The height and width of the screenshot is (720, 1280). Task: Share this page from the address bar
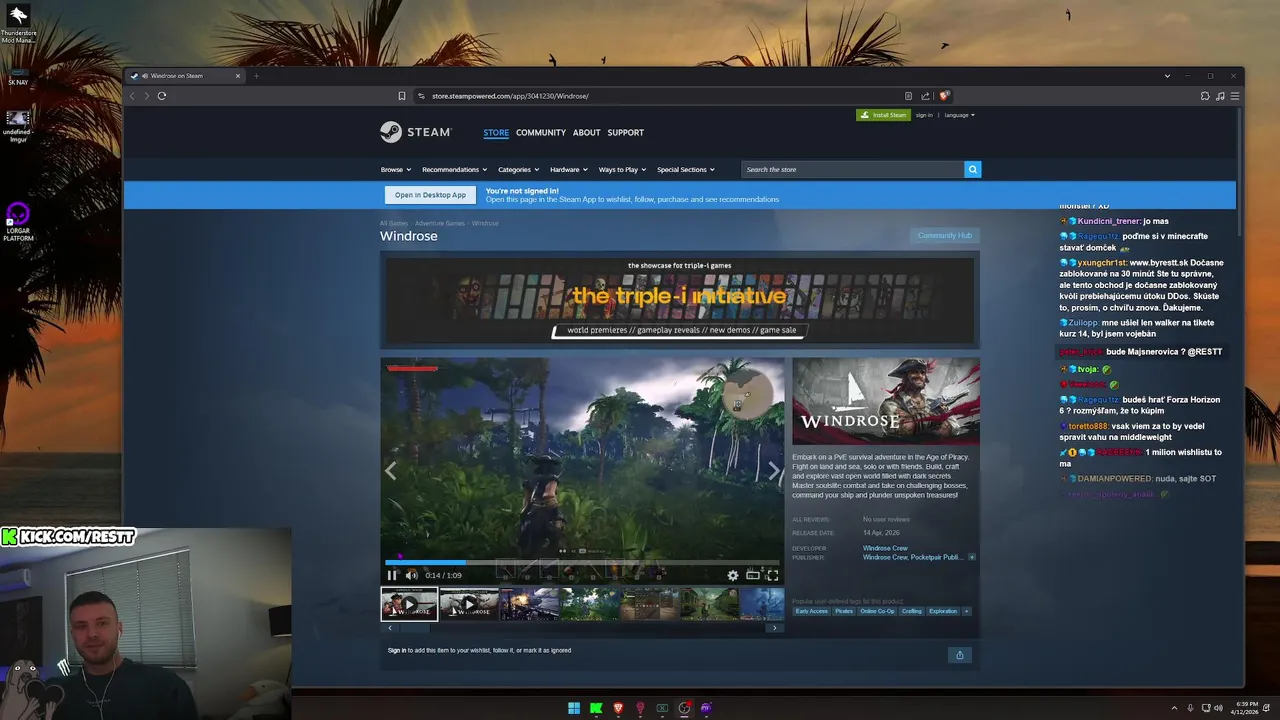click(925, 96)
